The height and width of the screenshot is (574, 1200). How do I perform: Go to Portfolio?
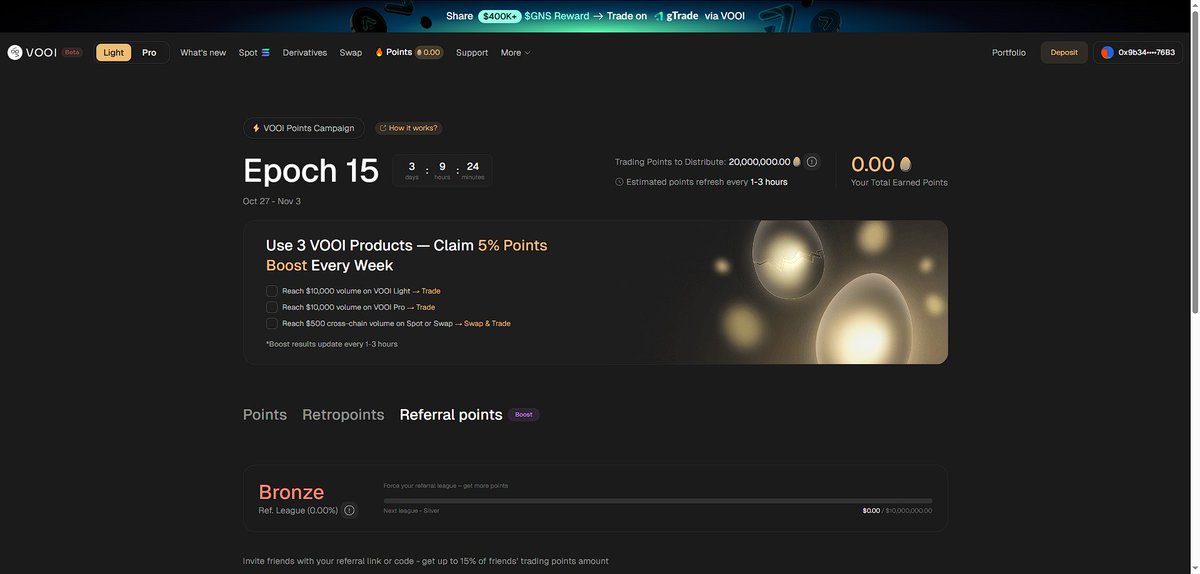1009,52
